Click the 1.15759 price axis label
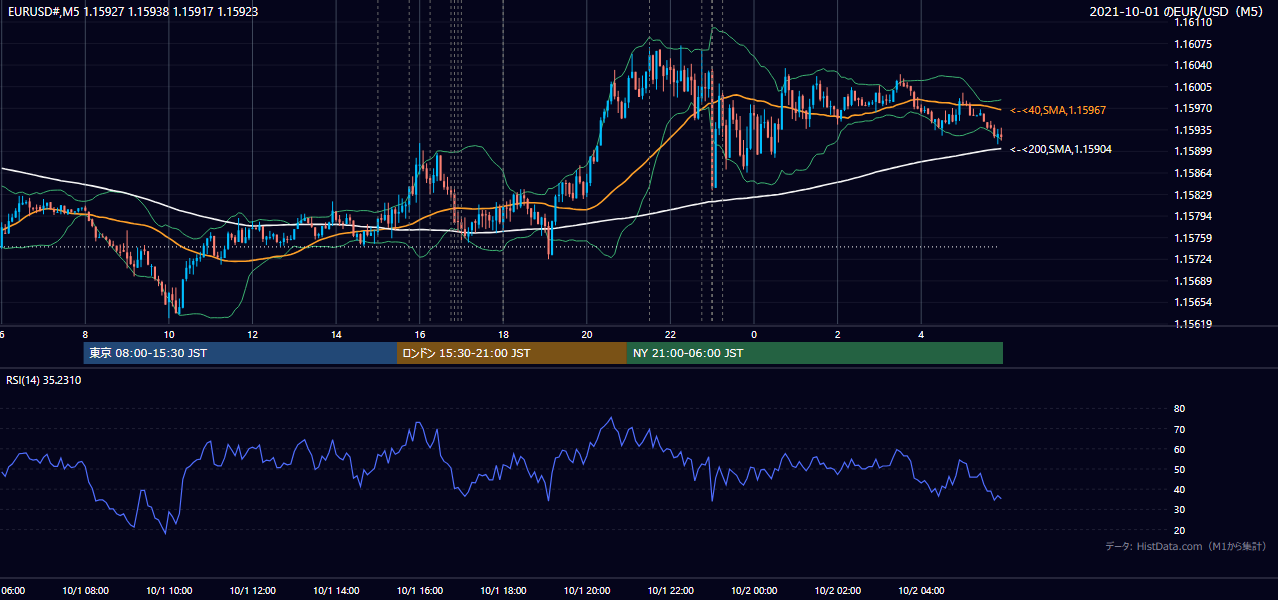 click(x=1194, y=238)
